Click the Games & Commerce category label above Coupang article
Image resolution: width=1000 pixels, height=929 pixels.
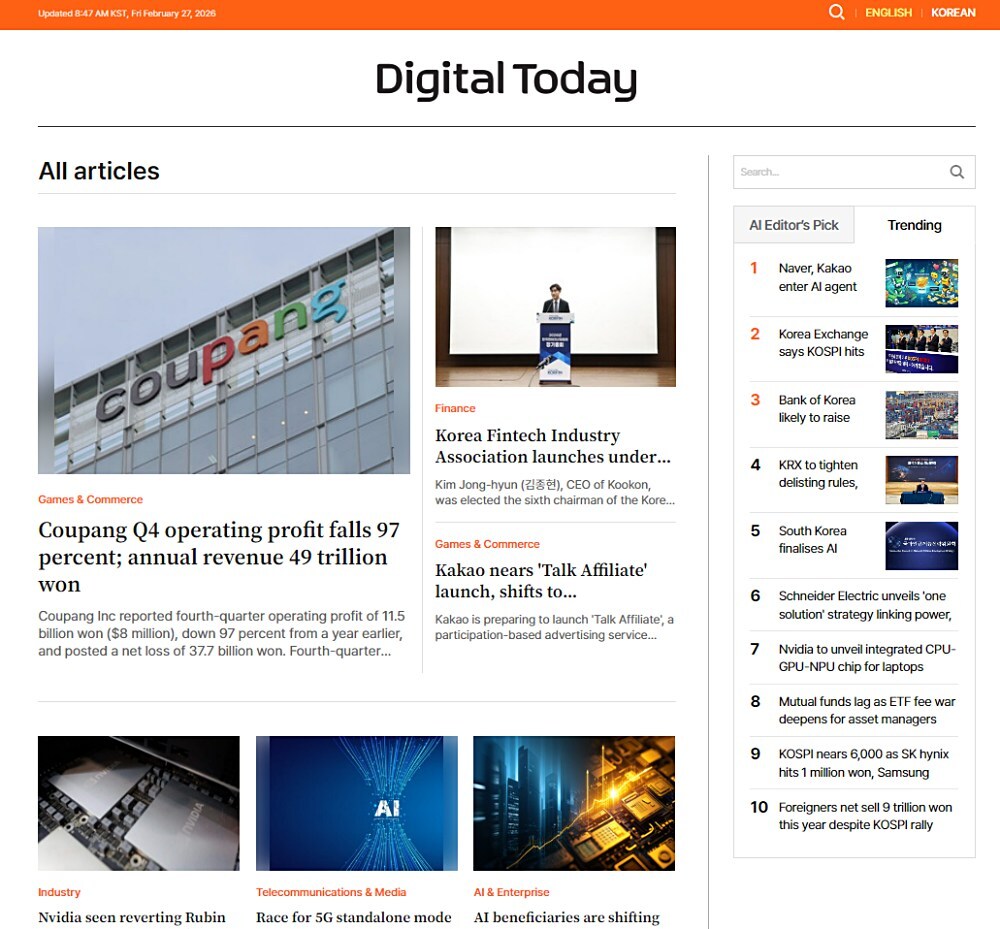point(90,498)
